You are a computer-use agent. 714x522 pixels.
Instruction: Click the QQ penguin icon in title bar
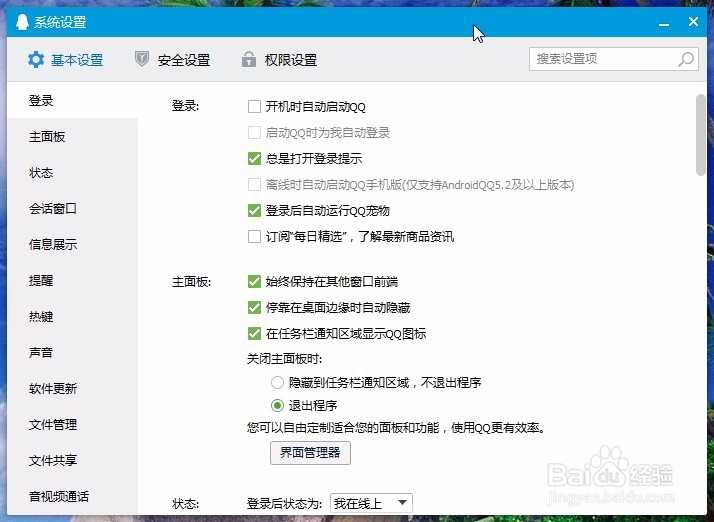pos(22,22)
